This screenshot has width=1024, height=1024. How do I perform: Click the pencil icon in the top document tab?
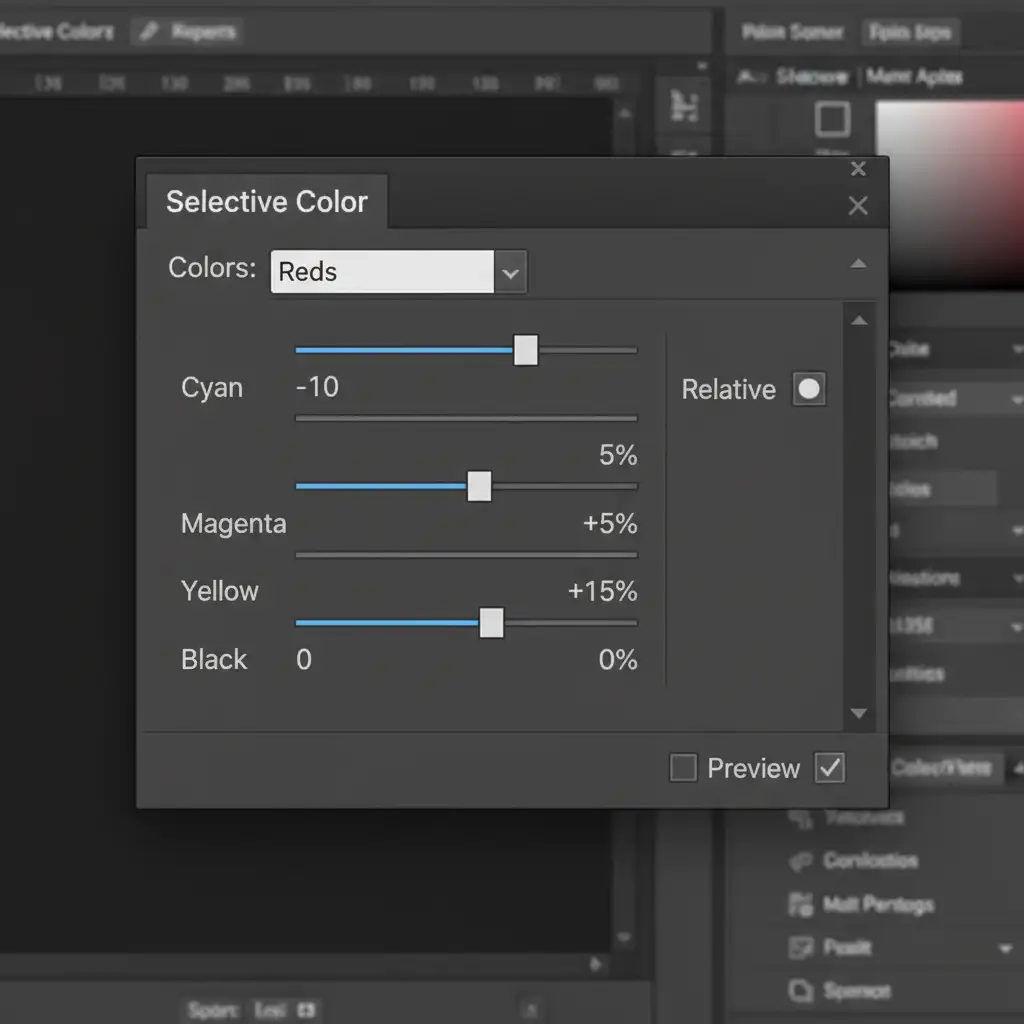pos(150,31)
